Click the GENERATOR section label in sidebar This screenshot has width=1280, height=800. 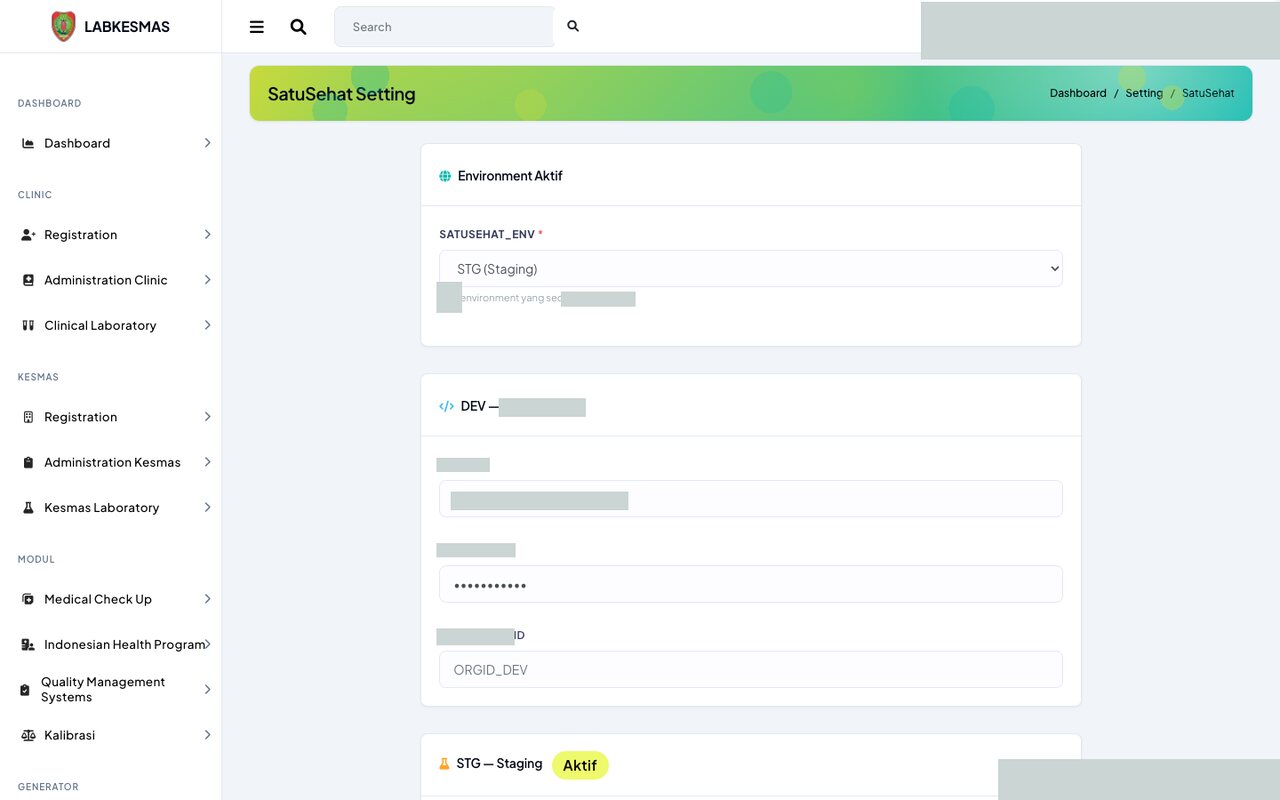(48, 787)
